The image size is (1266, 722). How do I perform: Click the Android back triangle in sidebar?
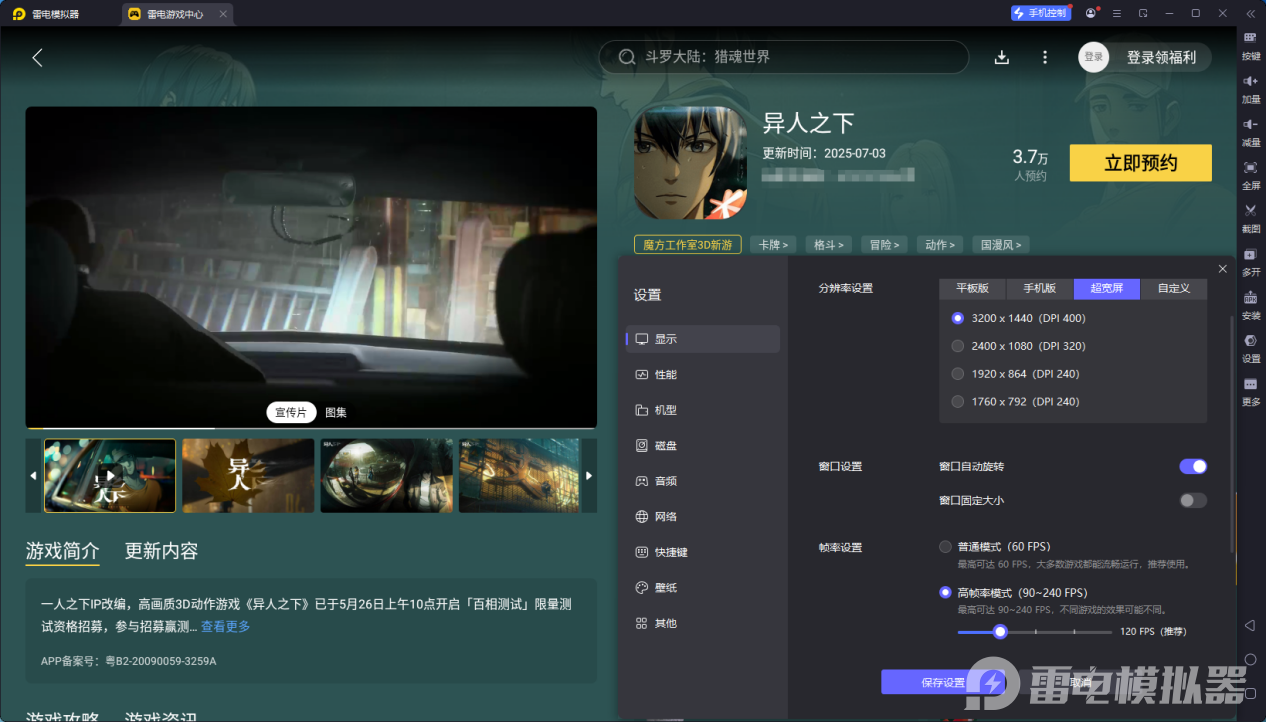click(x=1250, y=625)
